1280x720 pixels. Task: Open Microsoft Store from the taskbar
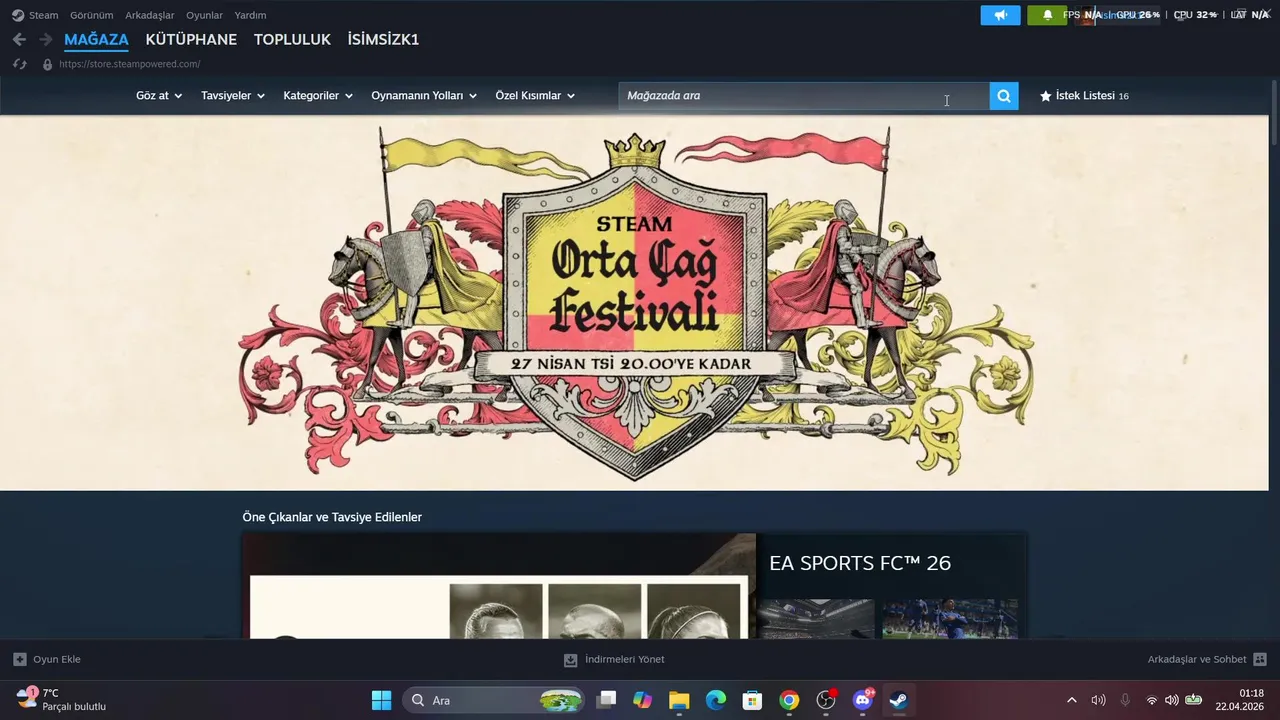[752, 700]
